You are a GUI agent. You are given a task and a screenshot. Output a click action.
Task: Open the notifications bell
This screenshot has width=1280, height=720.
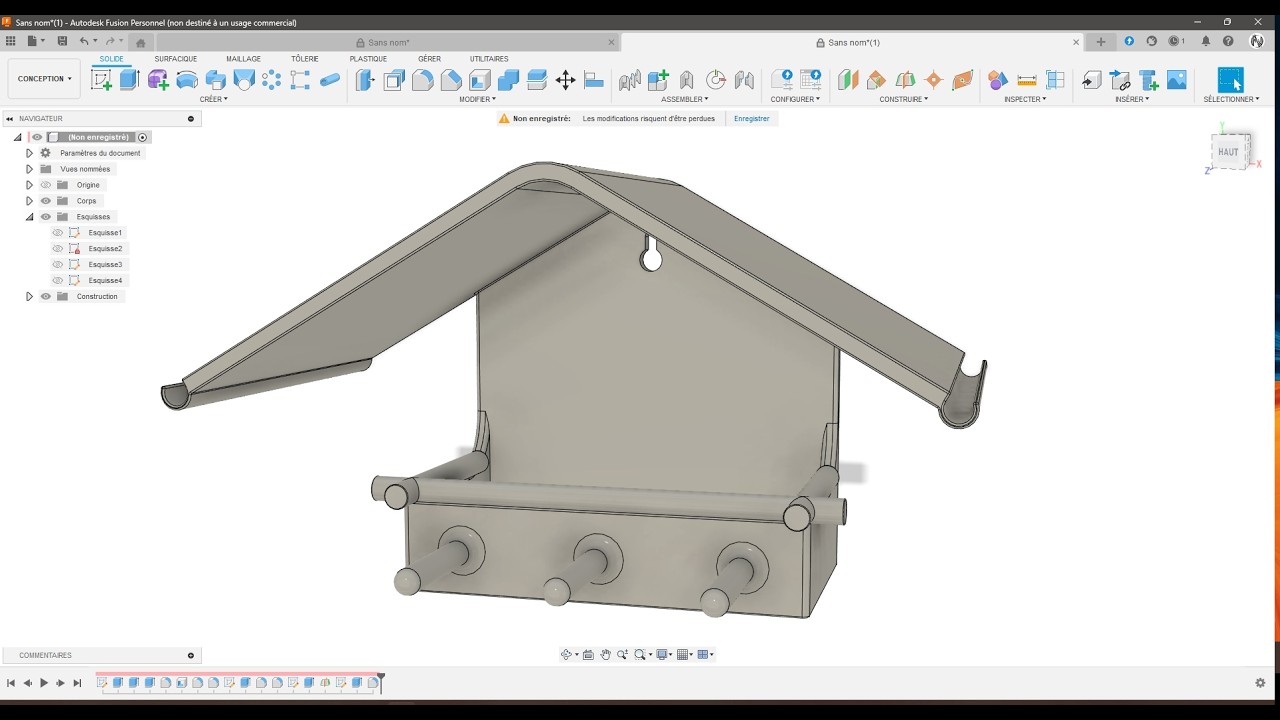1205,41
